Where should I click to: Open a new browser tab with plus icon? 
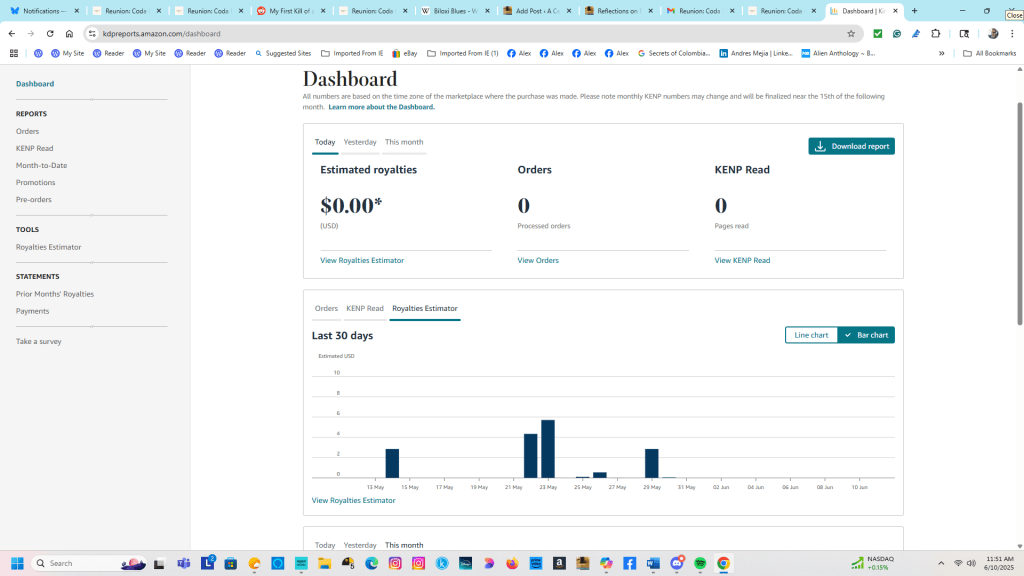914,11
